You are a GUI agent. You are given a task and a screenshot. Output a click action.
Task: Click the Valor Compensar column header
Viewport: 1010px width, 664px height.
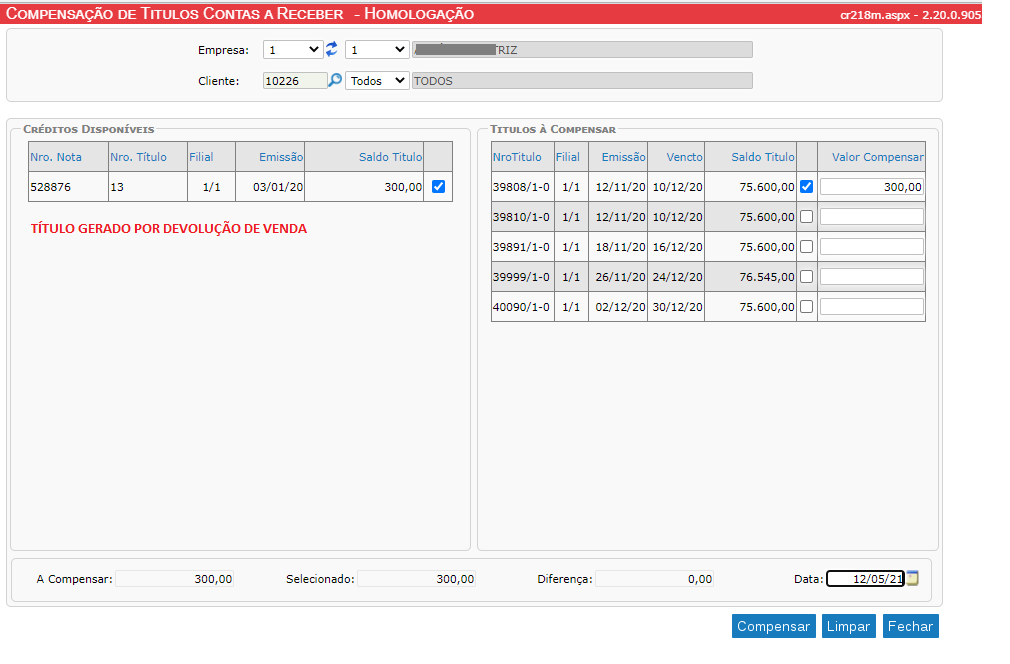[x=877, y=157]
